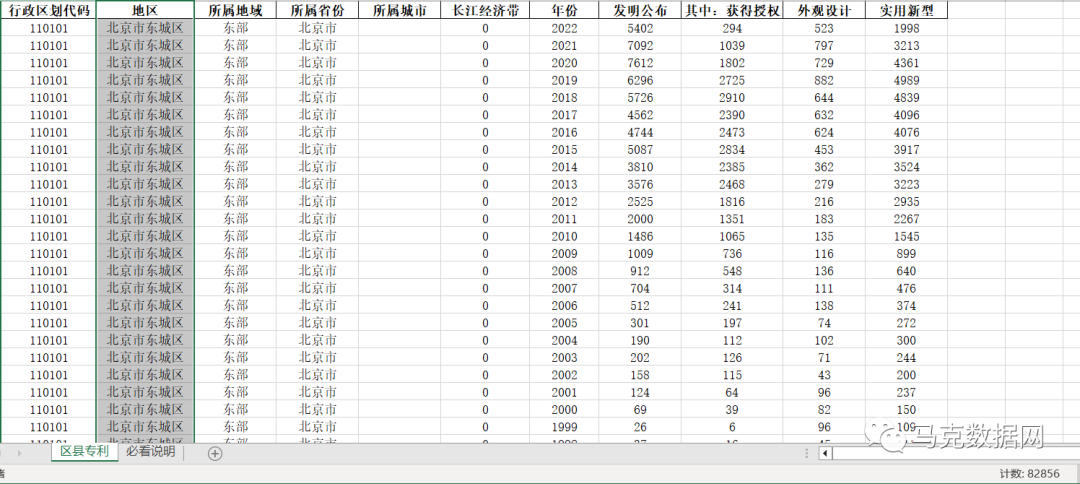Select the 所属地域 header cell
Image resolution: width=1080 pixels, height=484 pixels.
(236, 10)
